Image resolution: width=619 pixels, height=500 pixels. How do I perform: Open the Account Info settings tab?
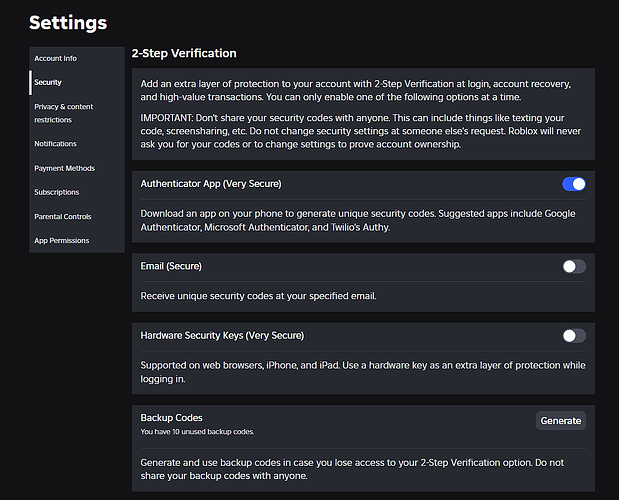[55, 59]
